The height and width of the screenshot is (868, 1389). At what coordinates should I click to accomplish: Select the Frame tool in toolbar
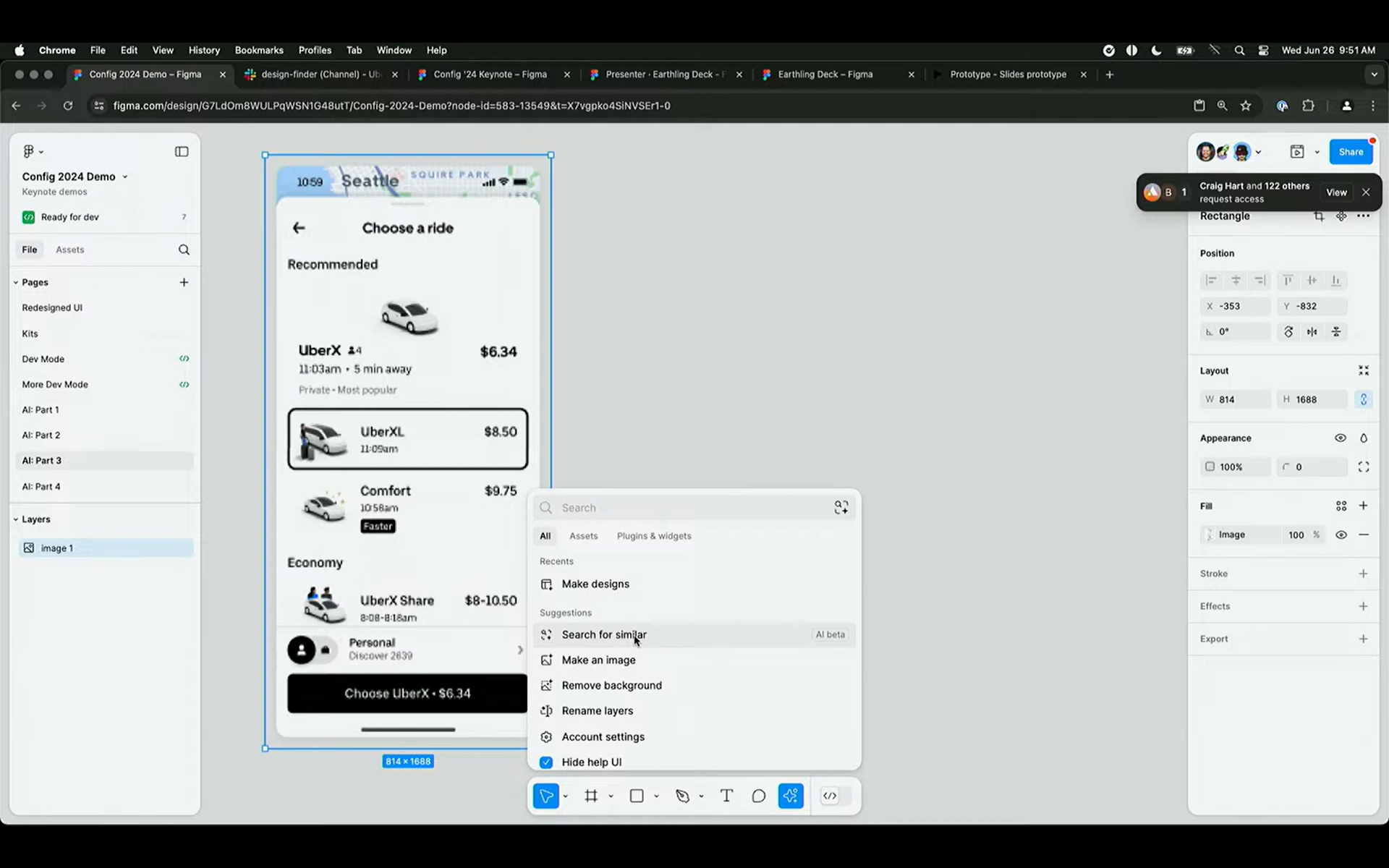click(x=591, y=796)
